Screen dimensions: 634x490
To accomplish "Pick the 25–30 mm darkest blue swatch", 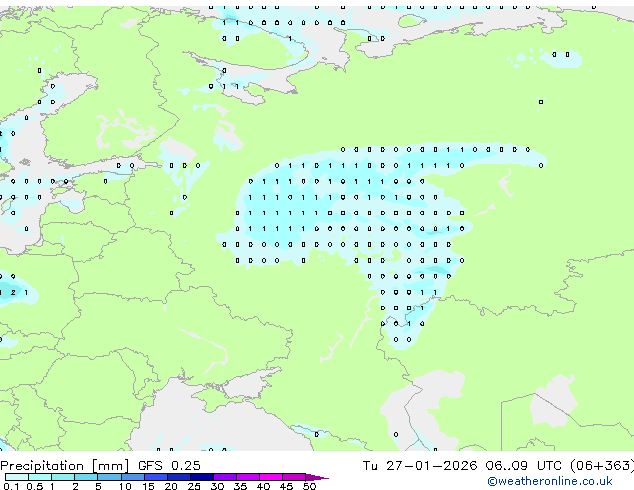I will click(202, 477).
